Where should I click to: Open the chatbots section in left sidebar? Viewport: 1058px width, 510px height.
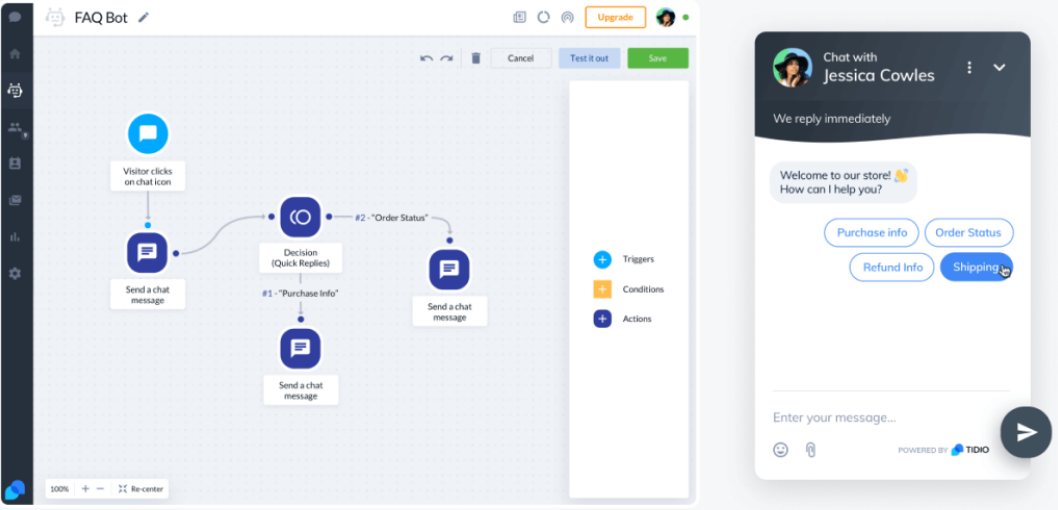[x=15, y=90]
